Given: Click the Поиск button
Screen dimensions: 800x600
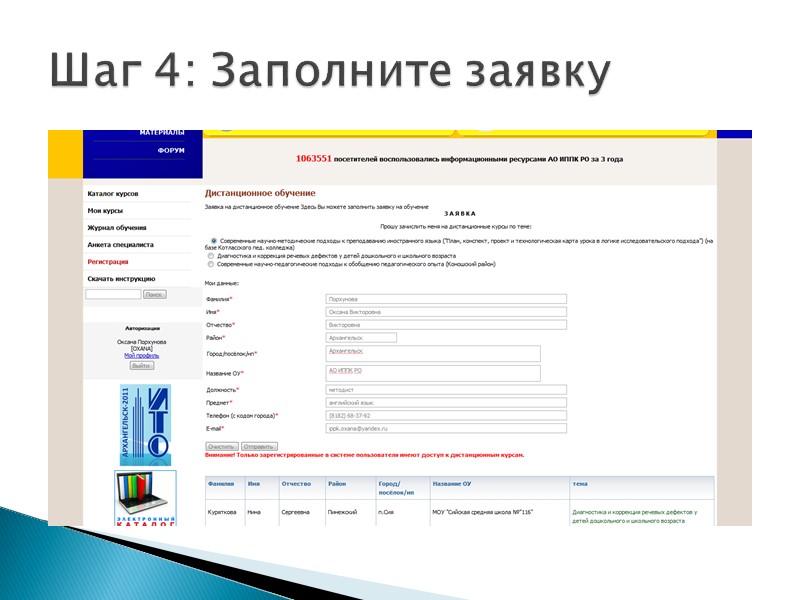Looking at the screenshot, I should [x=155, y=294].
